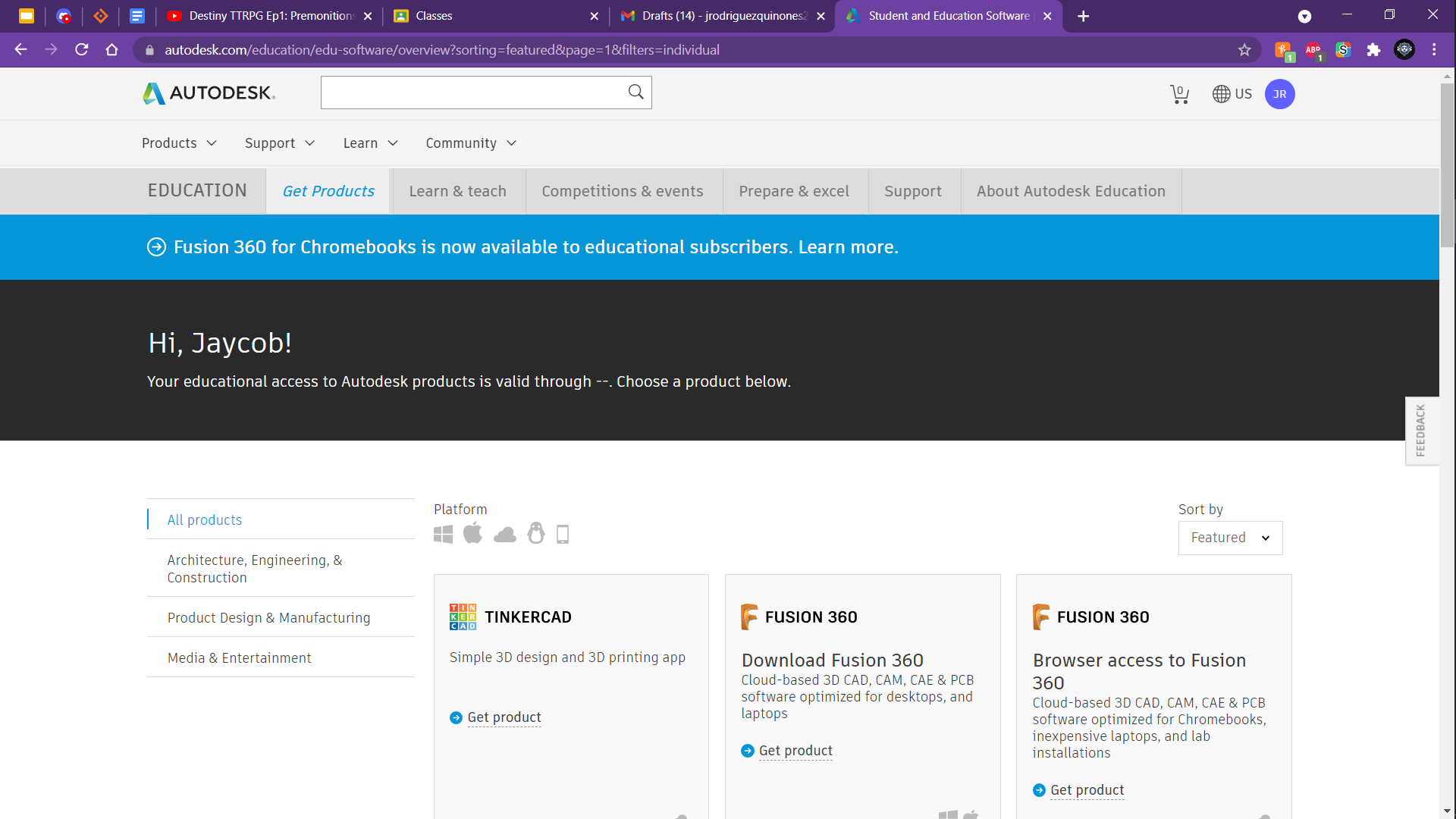Click the Autodesk logo
This screenshot has height=819, width=1456.
(x=207, y=93)
